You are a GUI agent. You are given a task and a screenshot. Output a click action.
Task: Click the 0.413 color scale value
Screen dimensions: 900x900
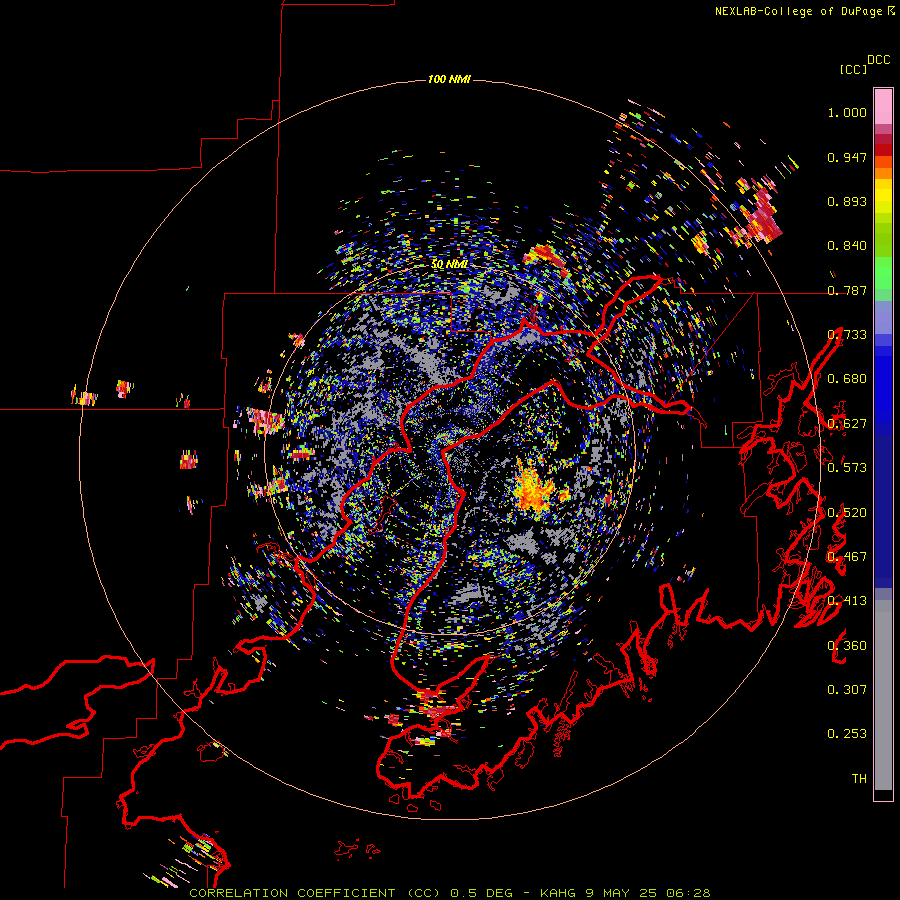tap(847, 601)
